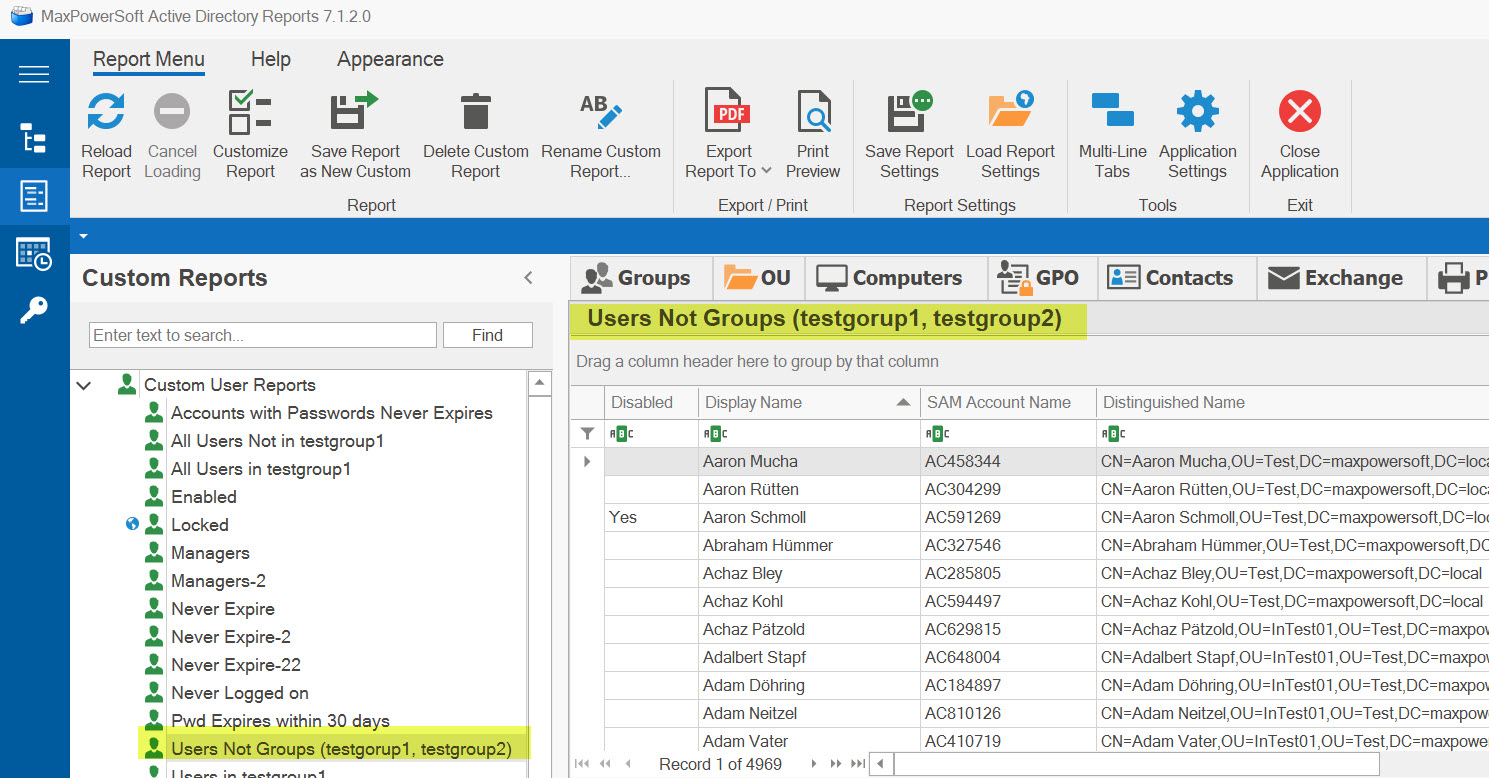Viewport: 1489px width, 778px height.
Task: Open the Appearance tab
Action: [x=390, y=59]
